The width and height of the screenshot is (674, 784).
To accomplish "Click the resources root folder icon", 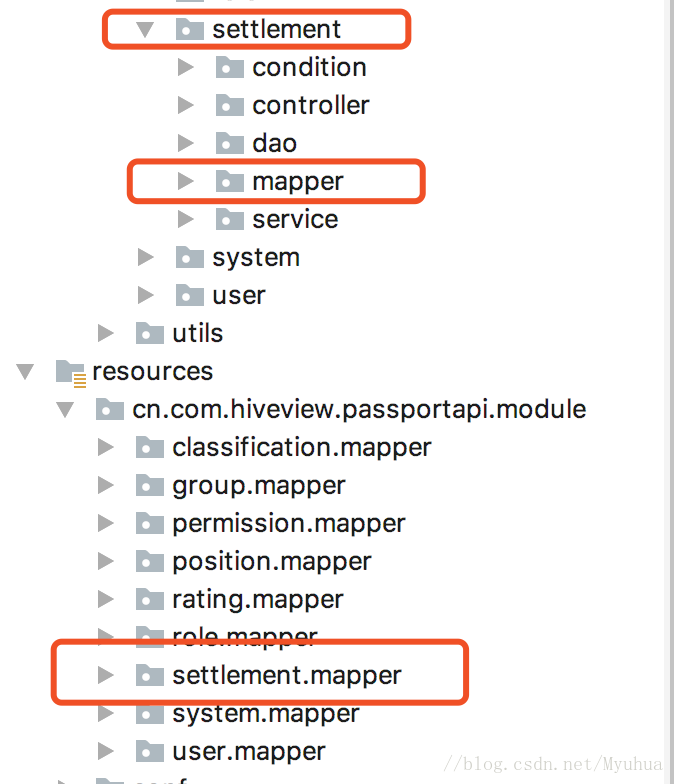I will click(x=70, y=373).
